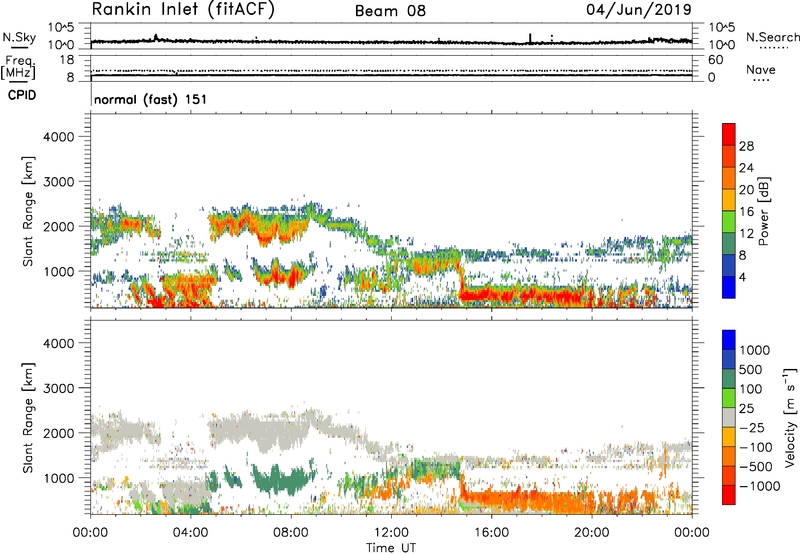Viewport: 800px width, 554px height.
Task: Click the date '04/Jun/2019'
Action: (x=639, y=10)
